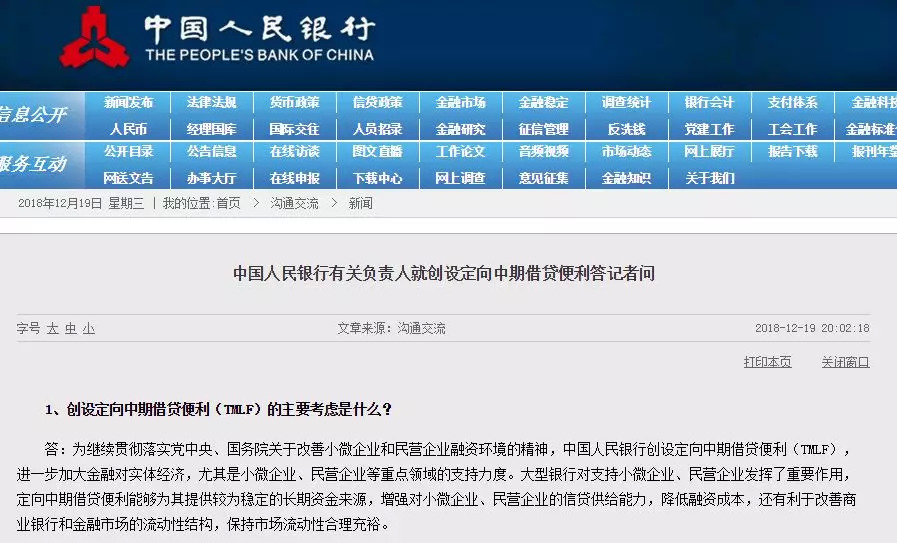897x543 pixels.
Task: Open 图文直播 navigation item
Action: click(x=378, y=152)
